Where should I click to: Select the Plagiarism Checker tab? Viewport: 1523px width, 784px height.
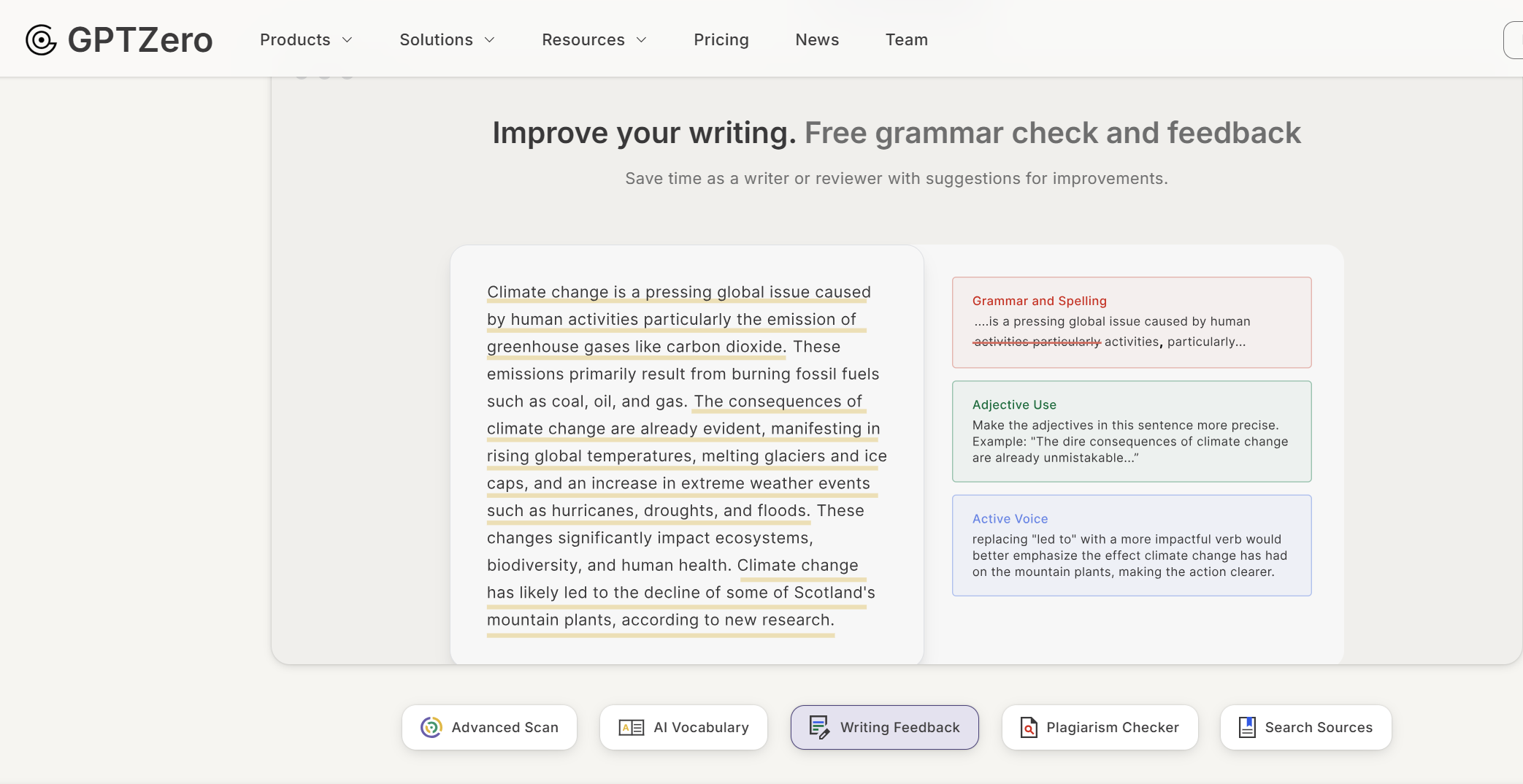[1100, 727]
